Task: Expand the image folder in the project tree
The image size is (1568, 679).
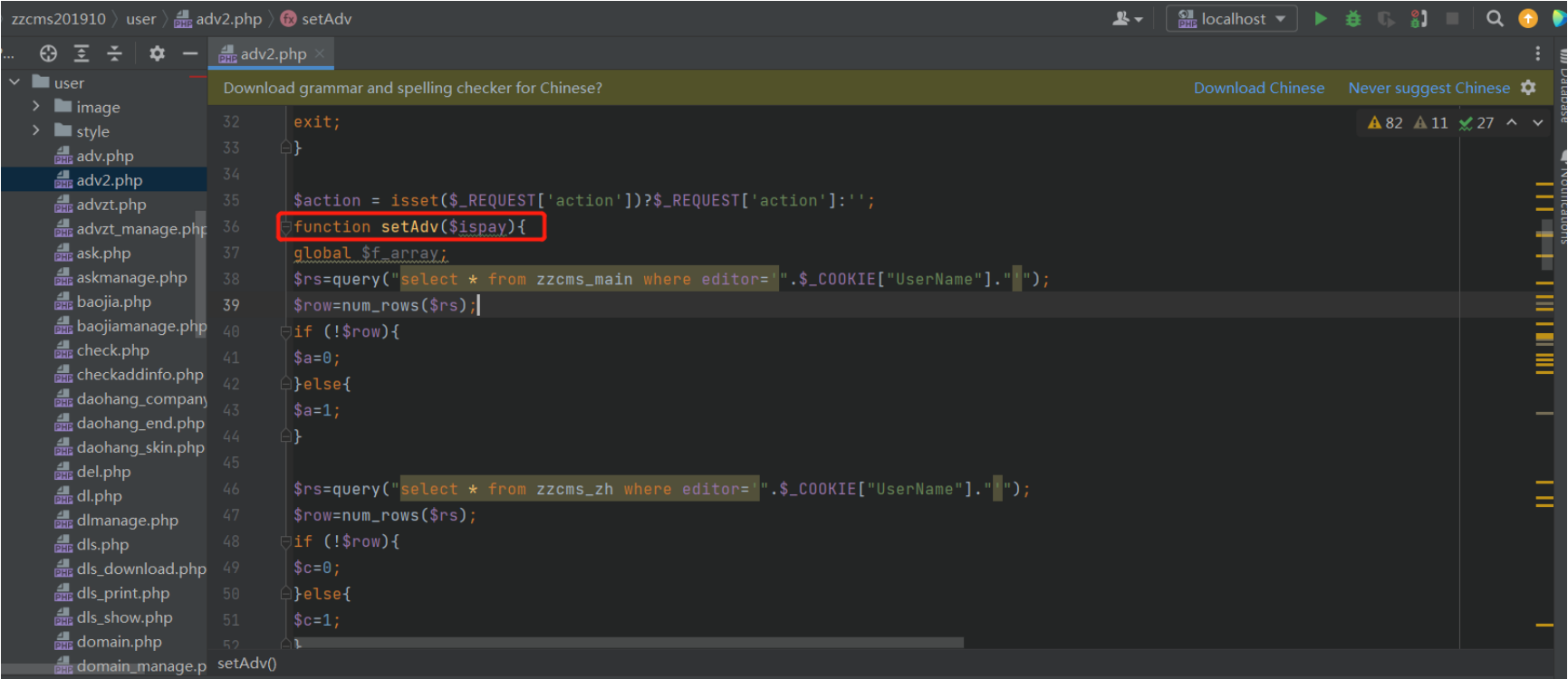Action: pyautogui.click(x=36, y=107)
